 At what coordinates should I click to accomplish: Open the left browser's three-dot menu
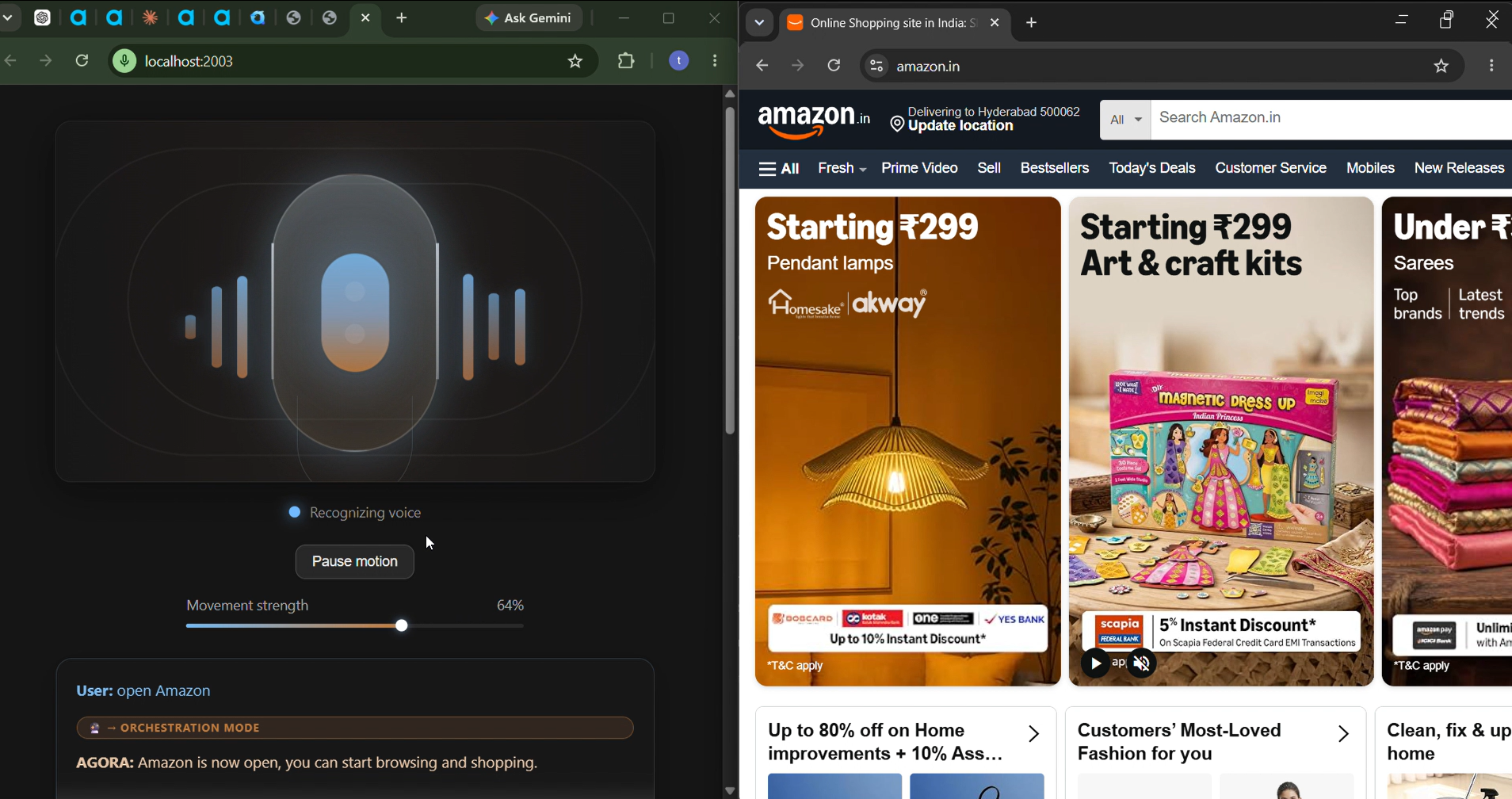[716, 61]
